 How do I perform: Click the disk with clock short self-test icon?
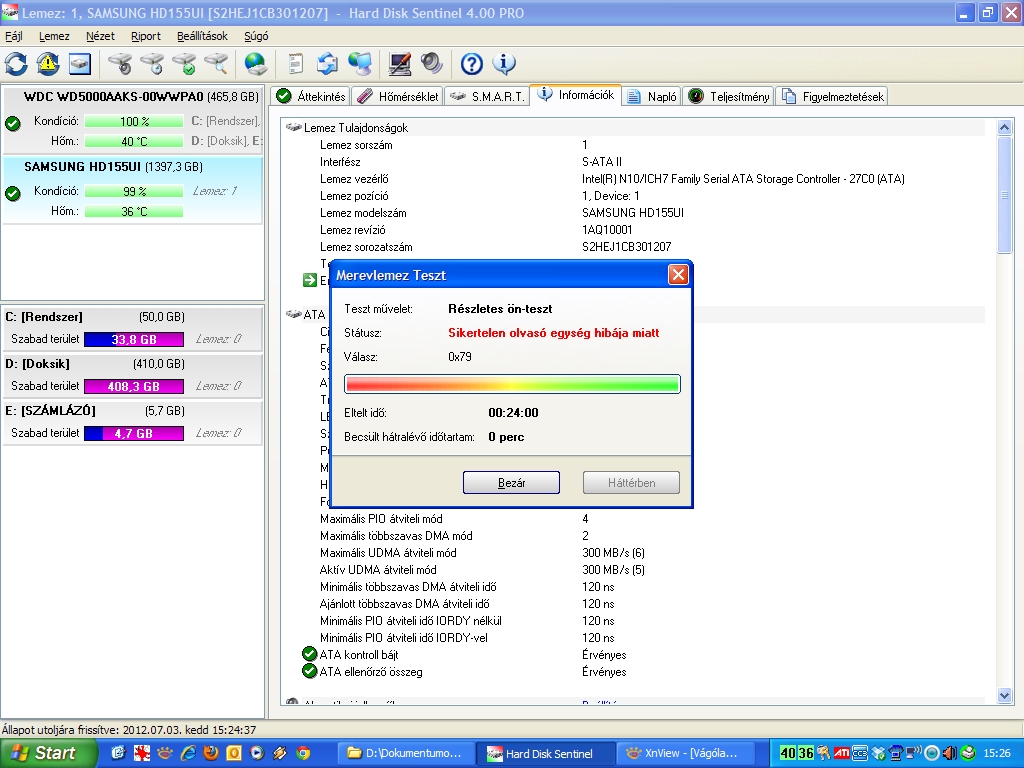pyautogui.click(x=152, y=63)
